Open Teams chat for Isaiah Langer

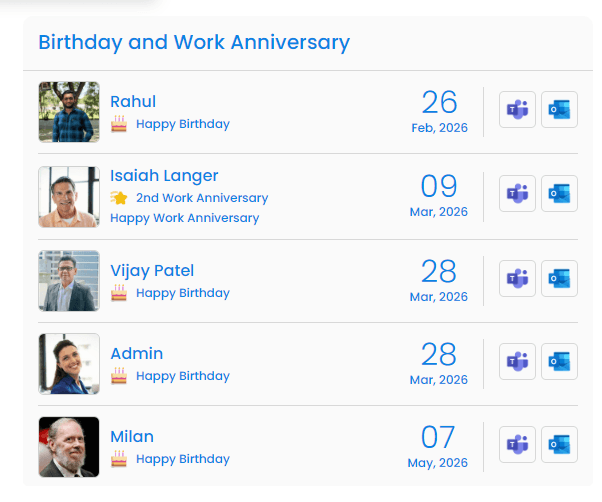(x=517, y=194)
